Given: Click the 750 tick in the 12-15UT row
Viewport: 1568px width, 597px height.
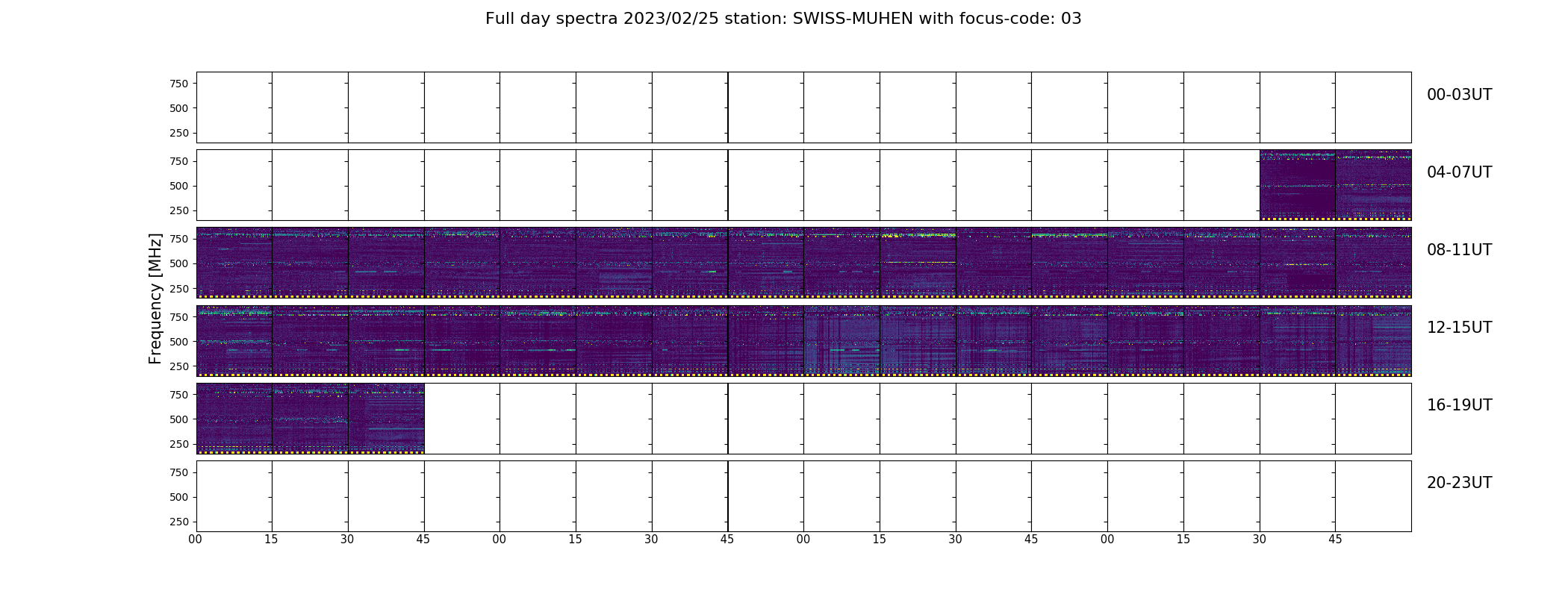Looking at the screenshot, I should (x=179, y=317).
